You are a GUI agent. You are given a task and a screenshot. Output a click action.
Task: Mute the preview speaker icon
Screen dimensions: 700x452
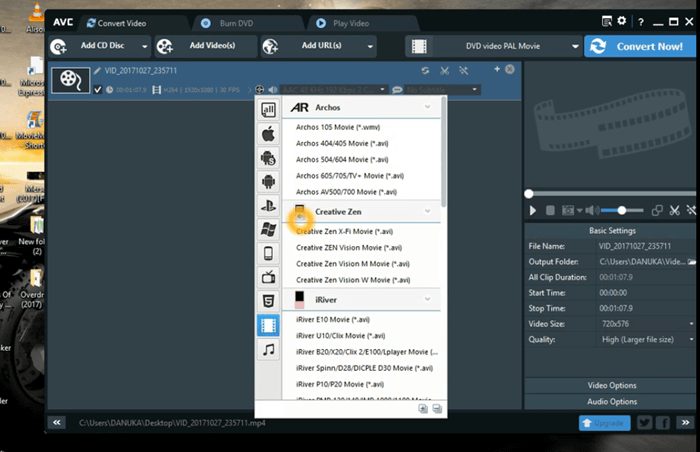click(590, 210)
